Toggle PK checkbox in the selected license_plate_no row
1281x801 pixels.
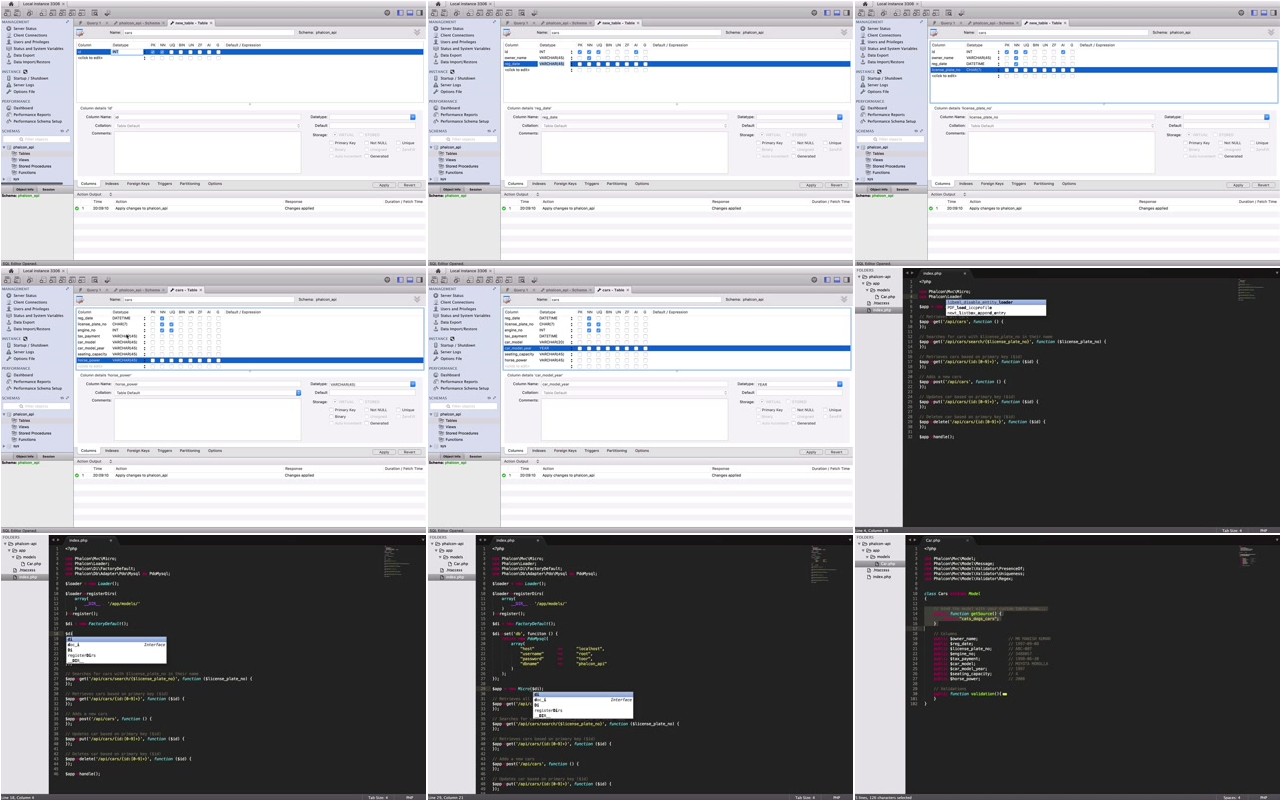coord(1006,70)
